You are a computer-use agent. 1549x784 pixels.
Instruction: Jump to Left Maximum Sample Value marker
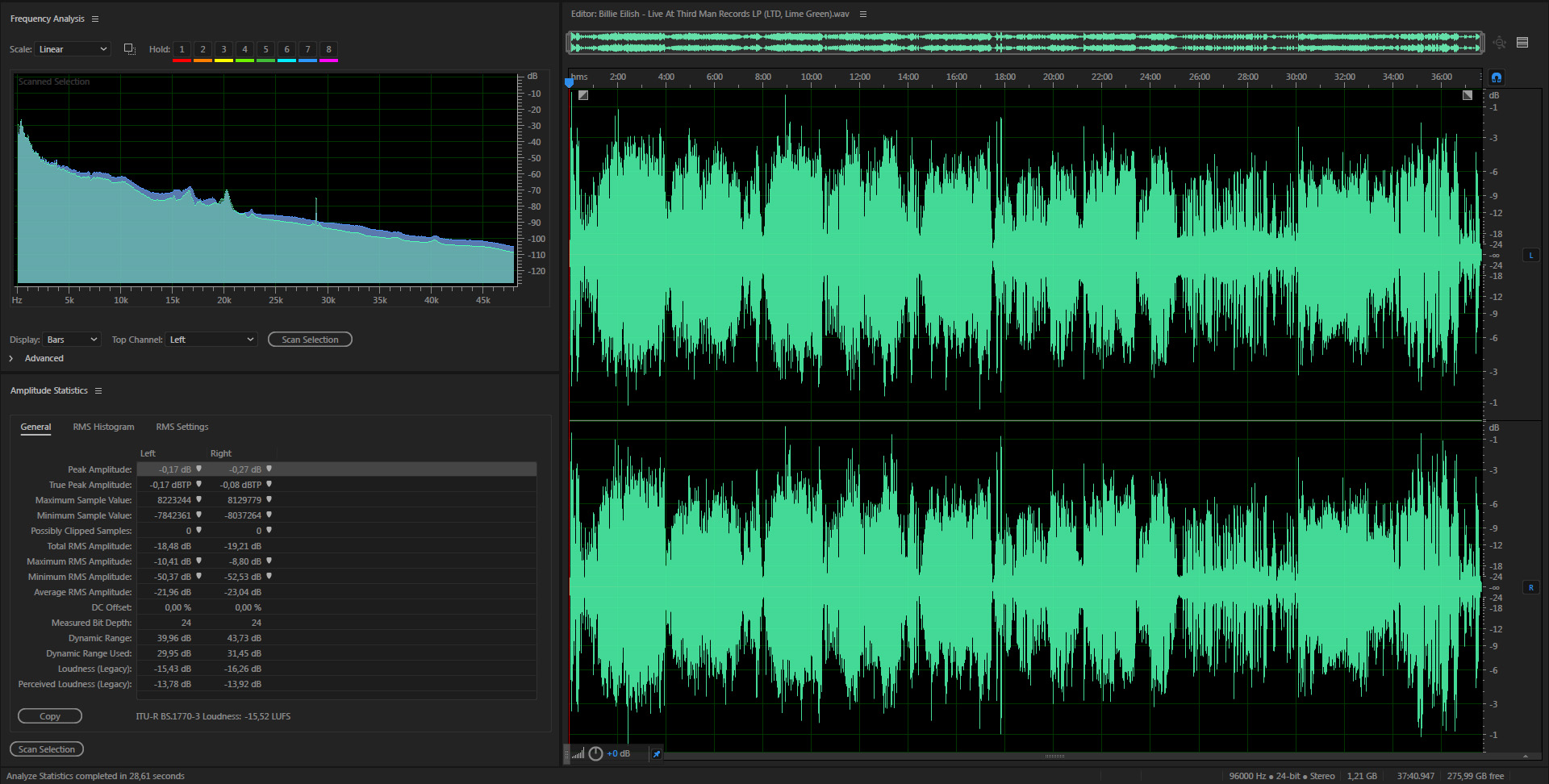tap(198, 499)
